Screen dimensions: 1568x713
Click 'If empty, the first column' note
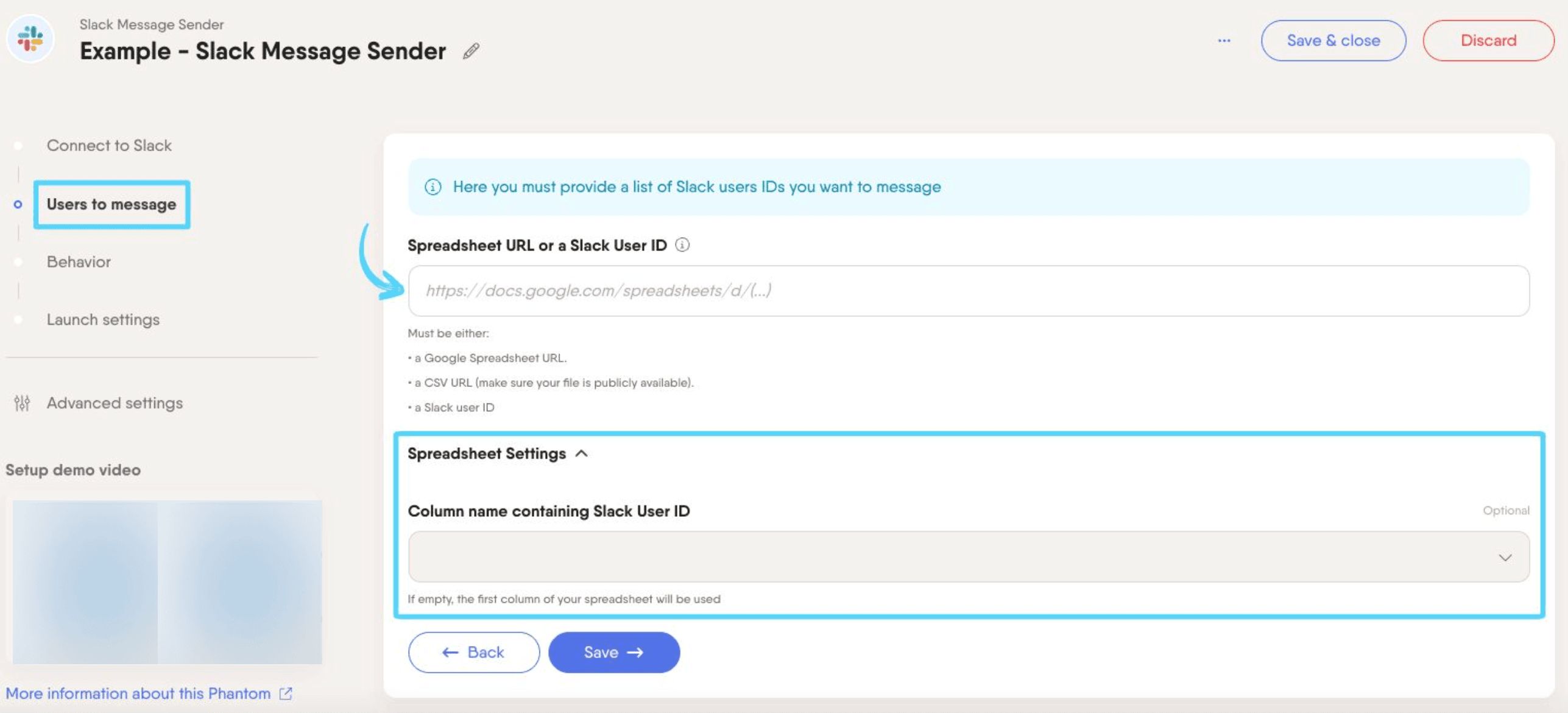pyautogui.click(x=563, y=599)
